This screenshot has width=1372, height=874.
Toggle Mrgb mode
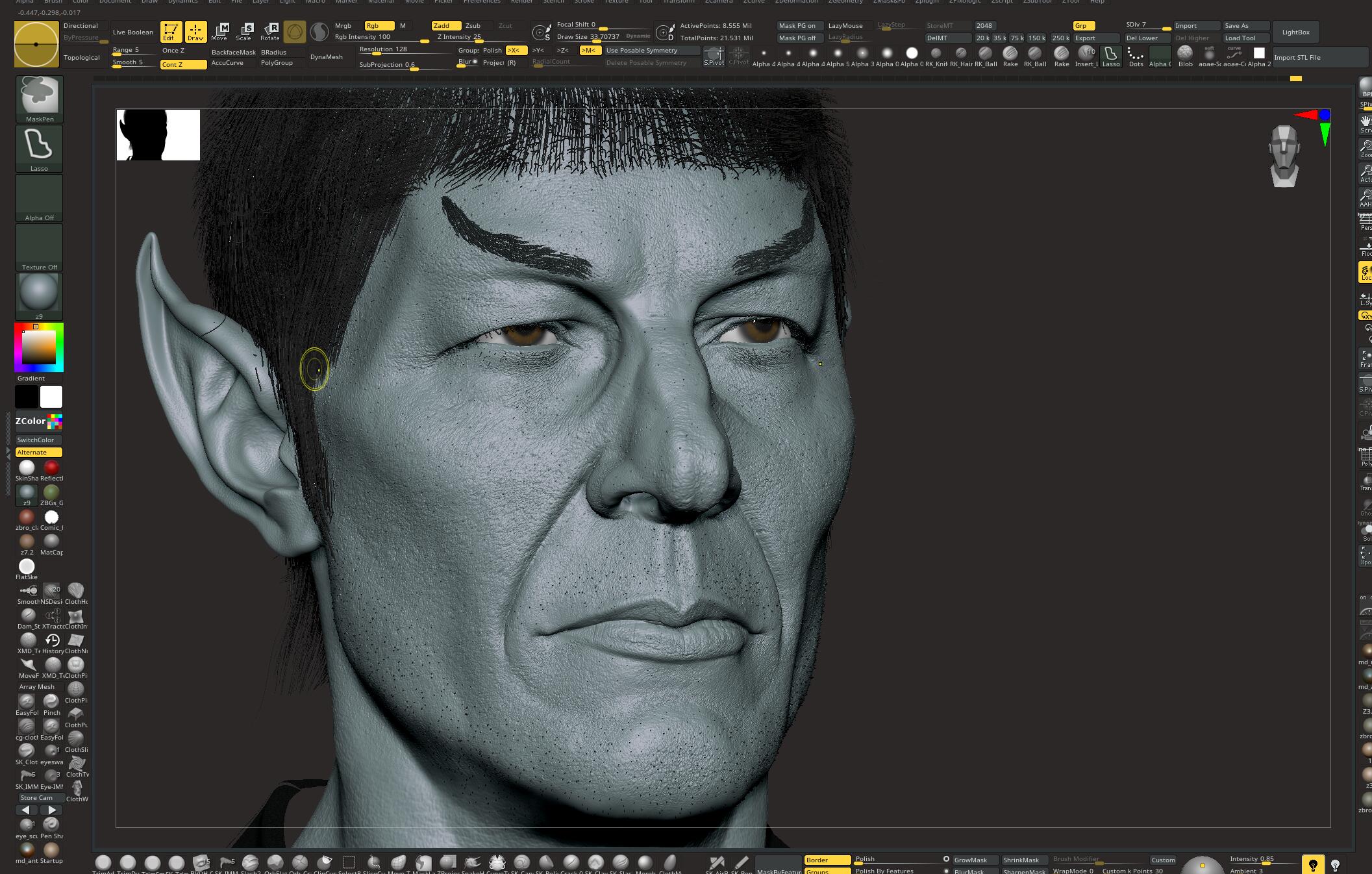pos(347,25)
